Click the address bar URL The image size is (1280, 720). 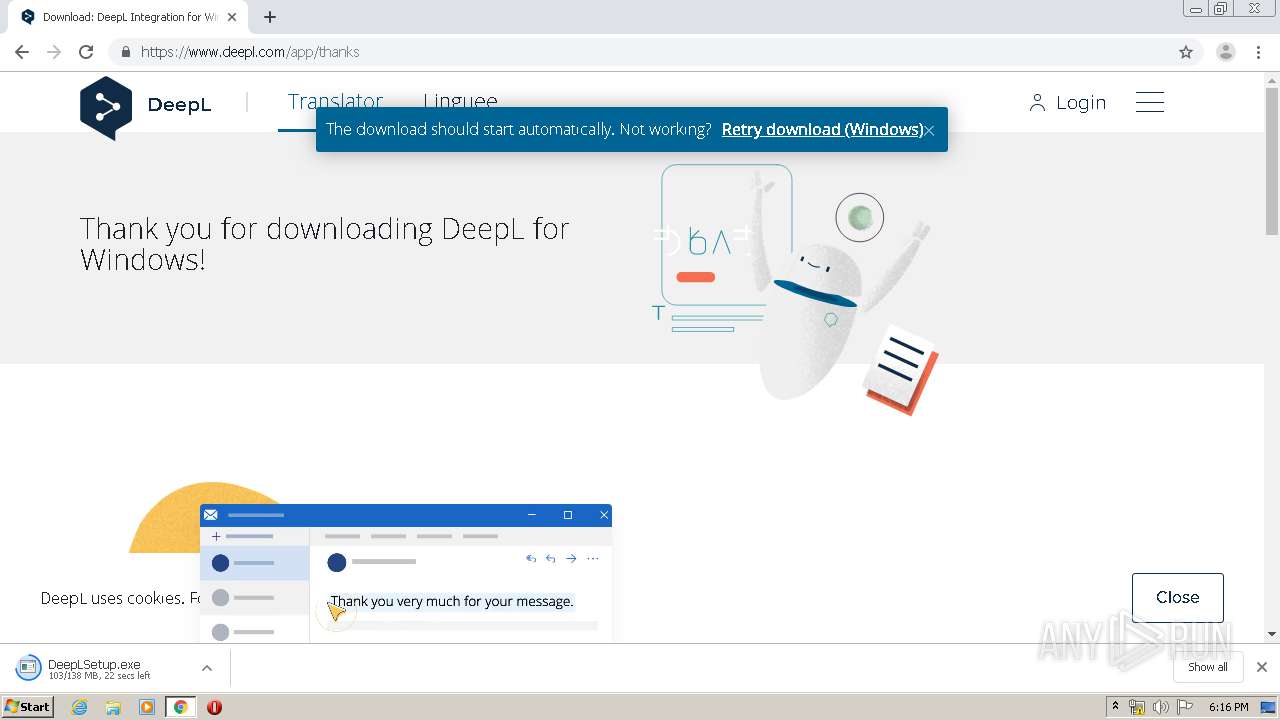pos(250,52)
